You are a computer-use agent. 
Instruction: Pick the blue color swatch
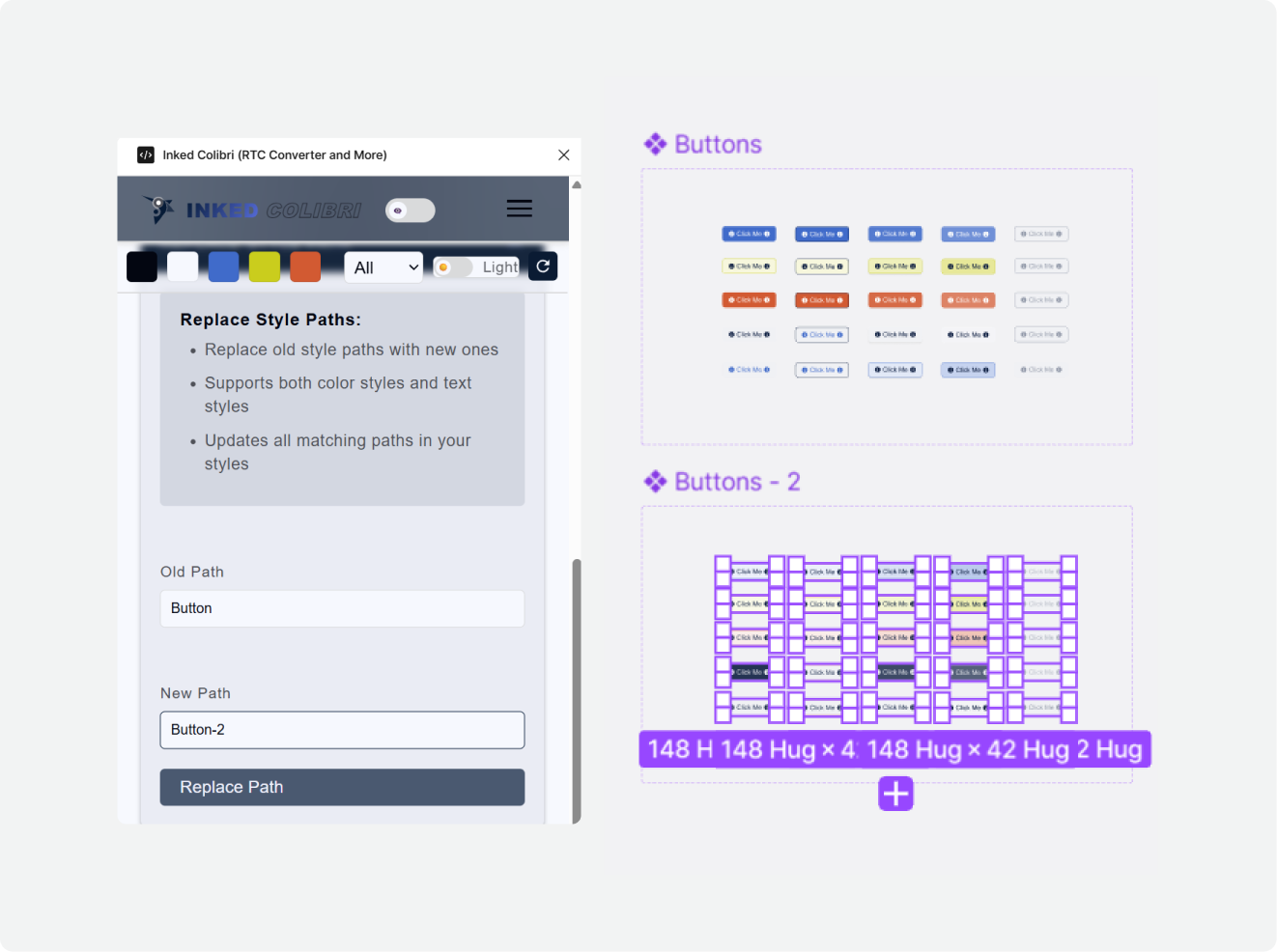[223, 266]
